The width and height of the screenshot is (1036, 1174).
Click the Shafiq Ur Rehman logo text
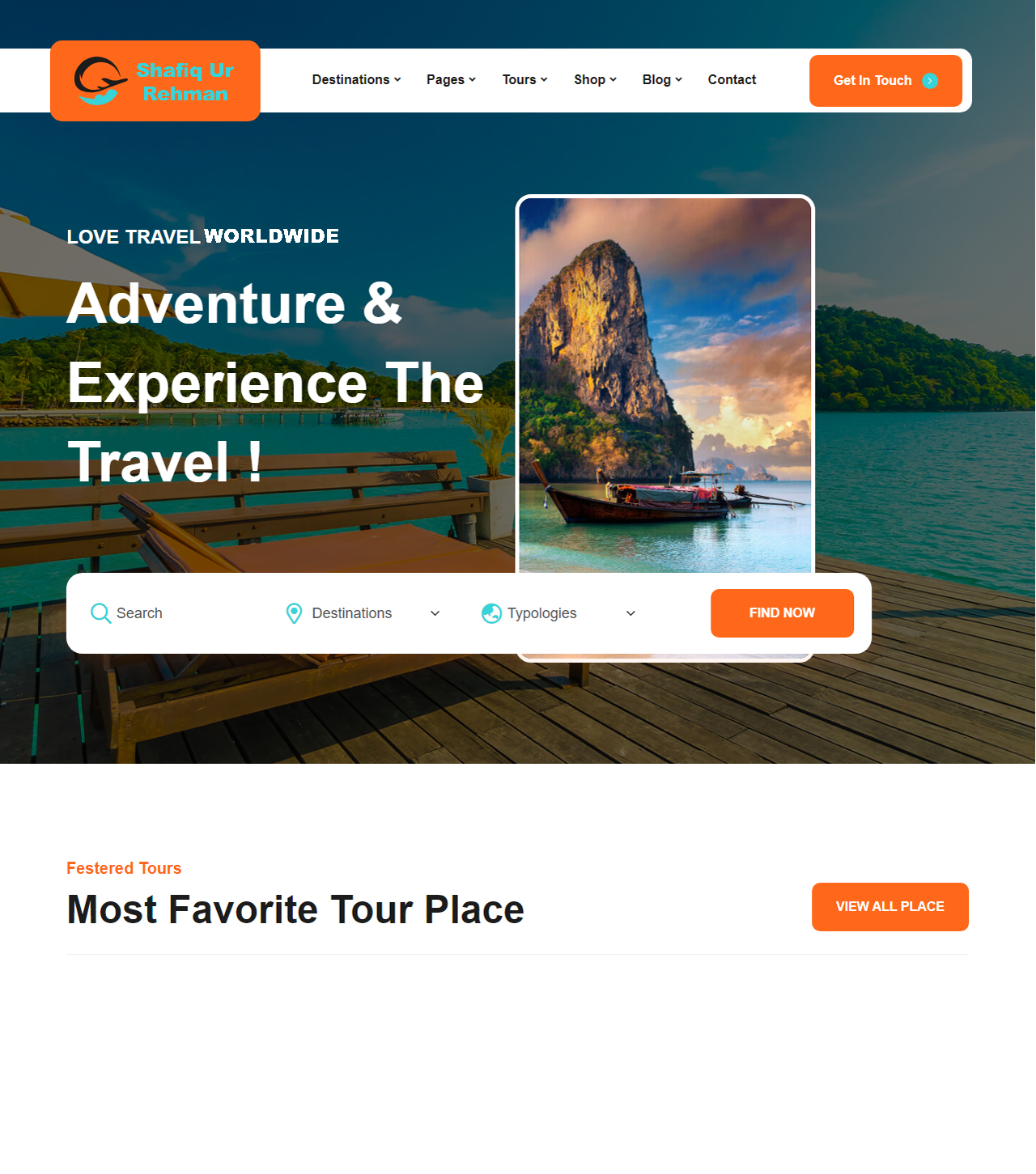[185, 82]
